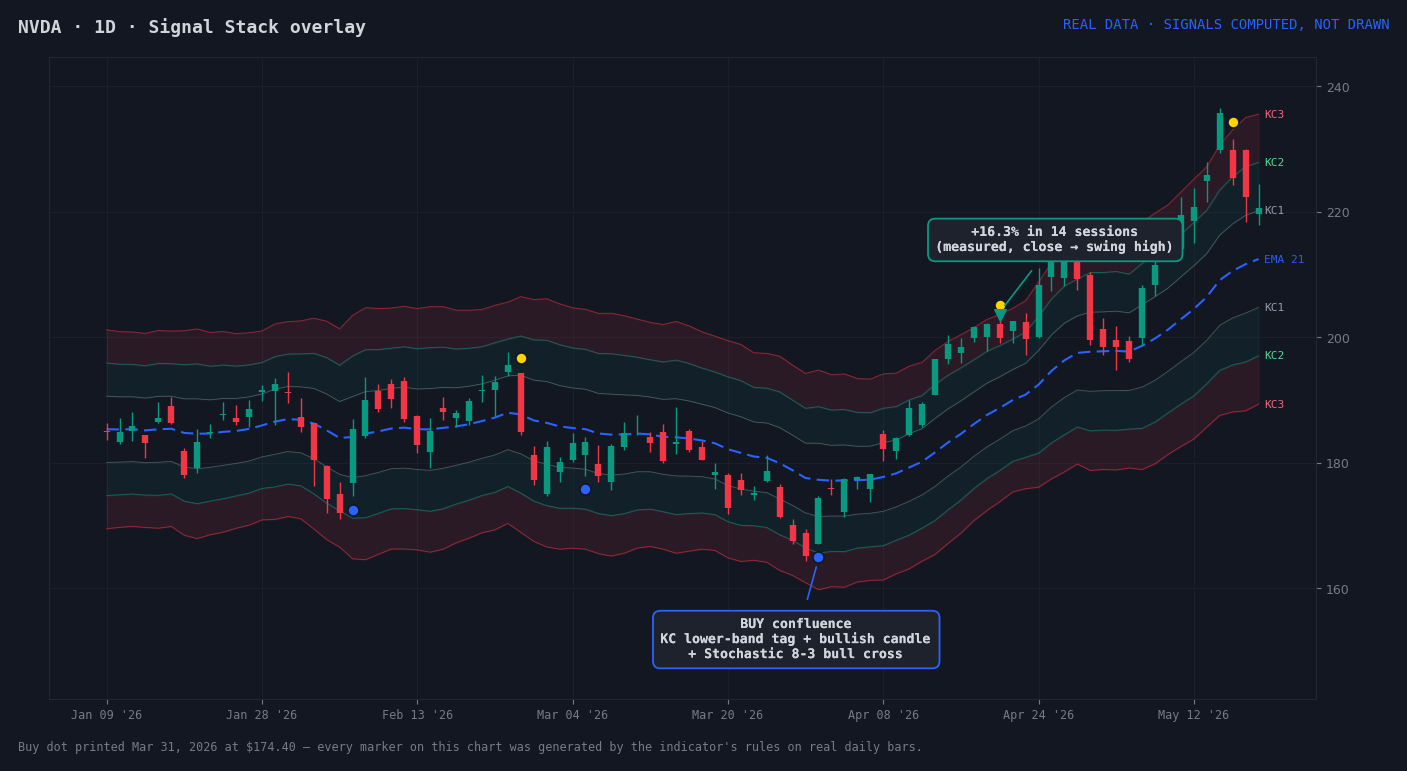Select the EMA 21 line label

tap(1284, 260)
